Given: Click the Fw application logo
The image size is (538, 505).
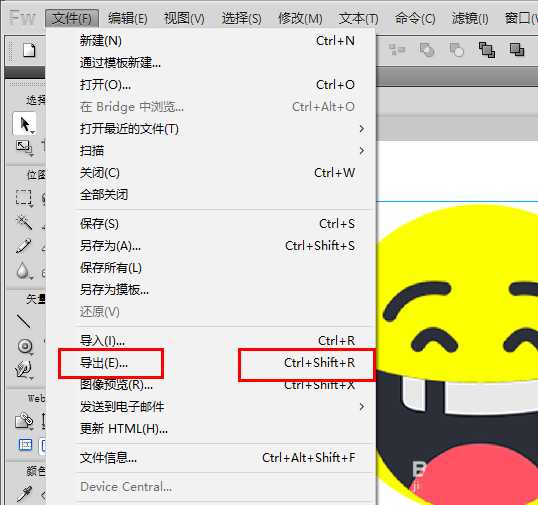Looking at the screenshot, I should click(x=22, y=18).
